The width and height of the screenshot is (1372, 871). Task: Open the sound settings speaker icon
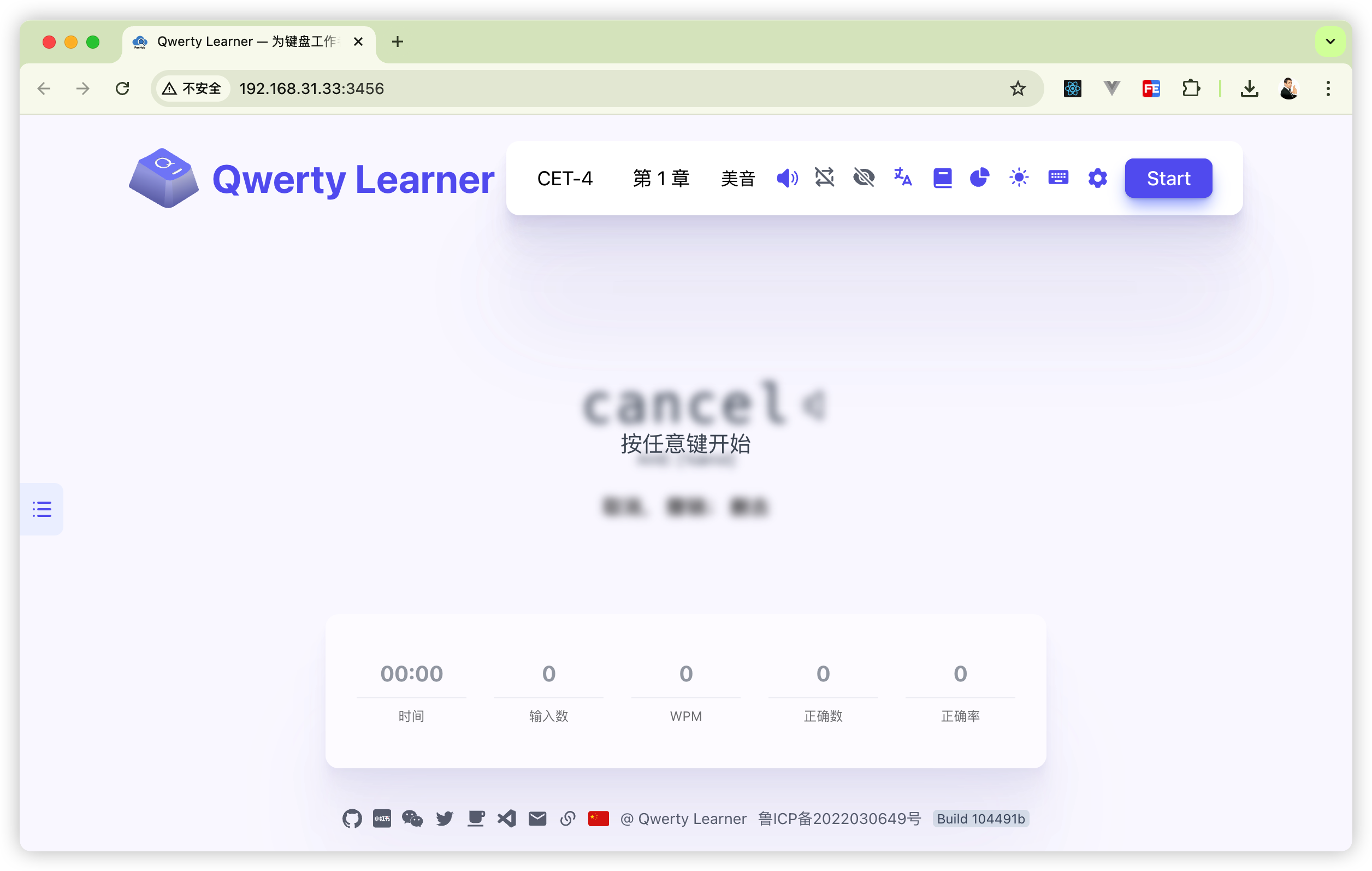click(x=787, y=179)
